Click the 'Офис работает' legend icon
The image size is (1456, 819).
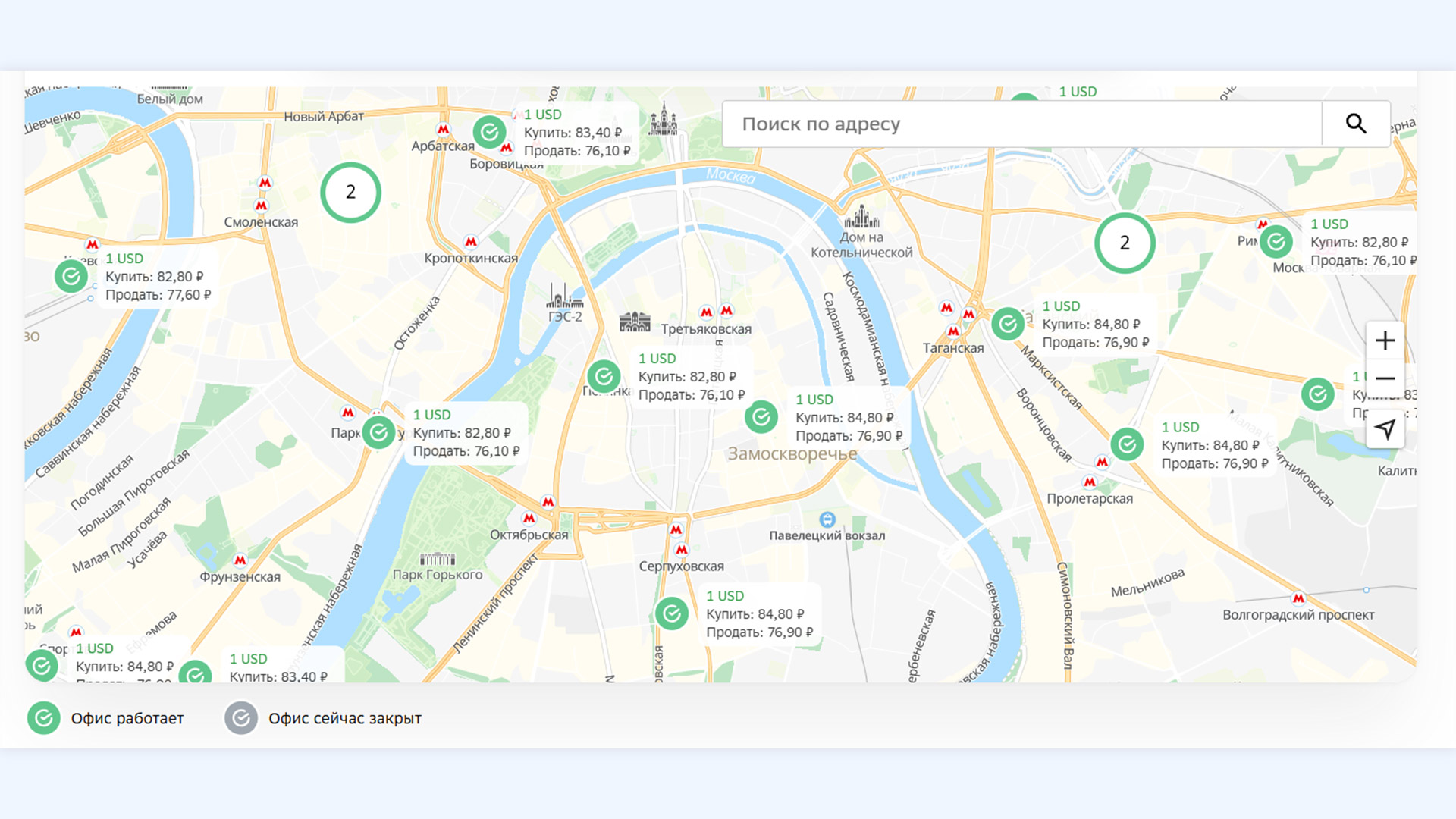tap(44, 718)
